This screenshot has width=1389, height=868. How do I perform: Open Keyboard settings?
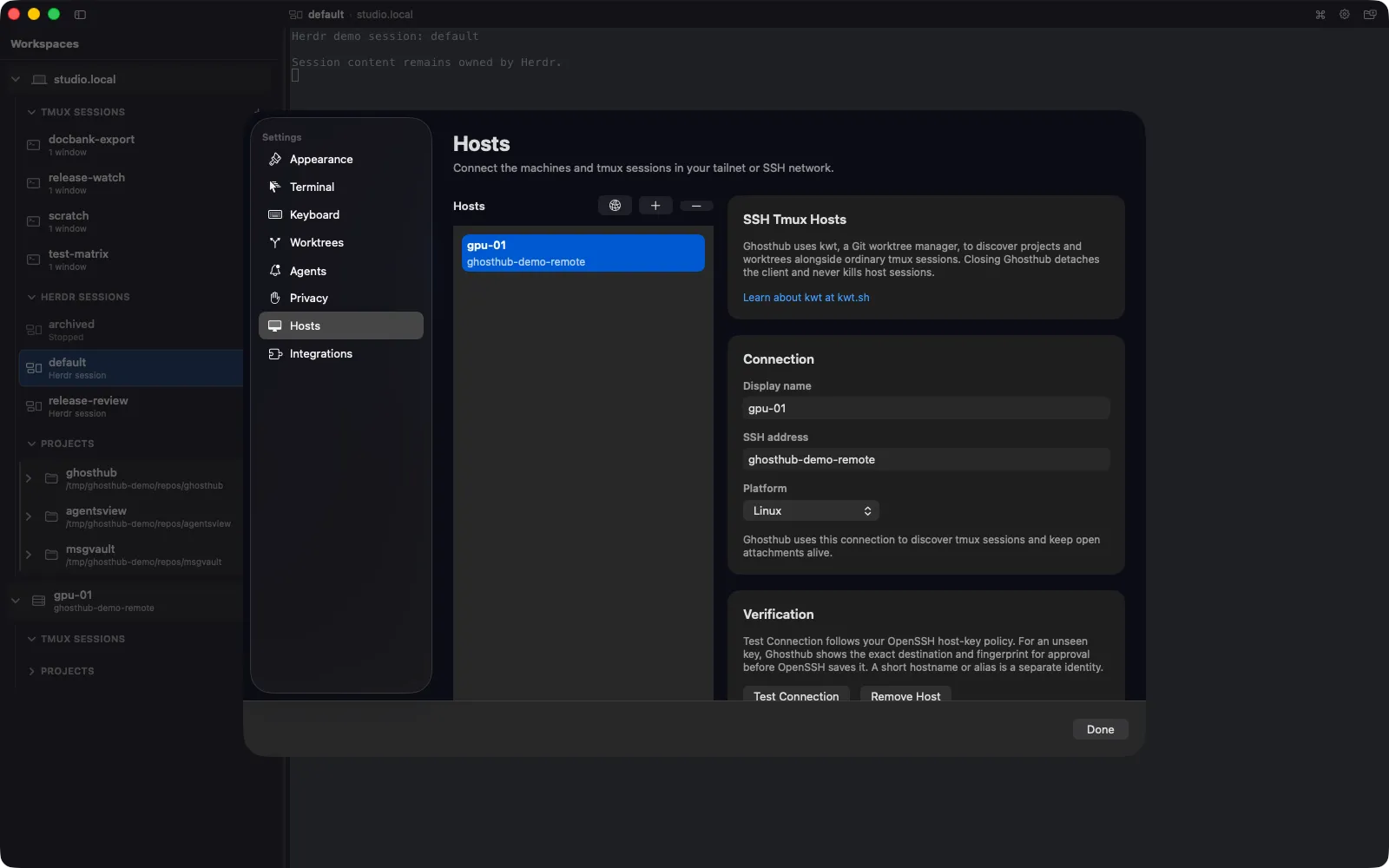point(341,215)
